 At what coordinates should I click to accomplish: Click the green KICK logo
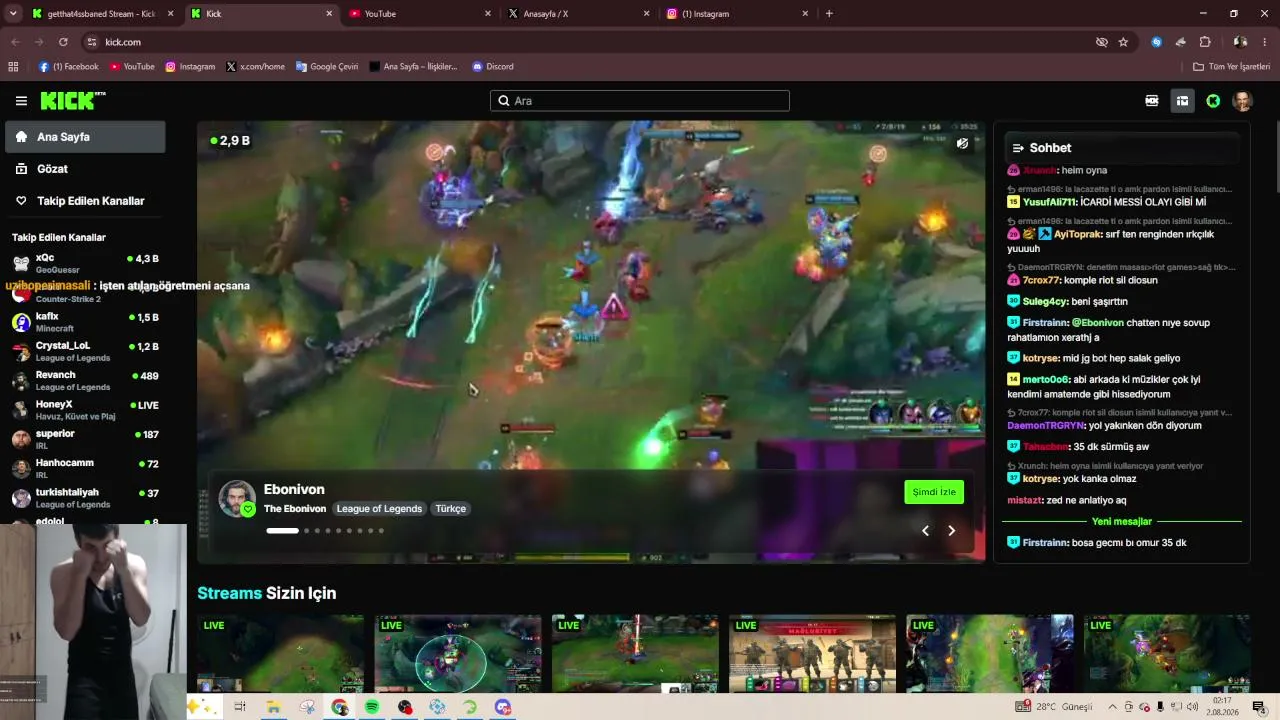click(x=72, y=100)
